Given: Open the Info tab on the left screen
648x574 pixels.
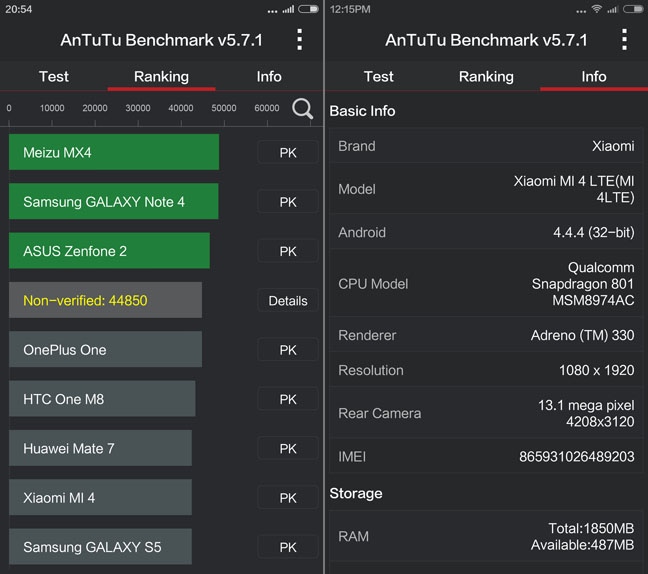Looking at the screenshot, I should pos(269,76).
